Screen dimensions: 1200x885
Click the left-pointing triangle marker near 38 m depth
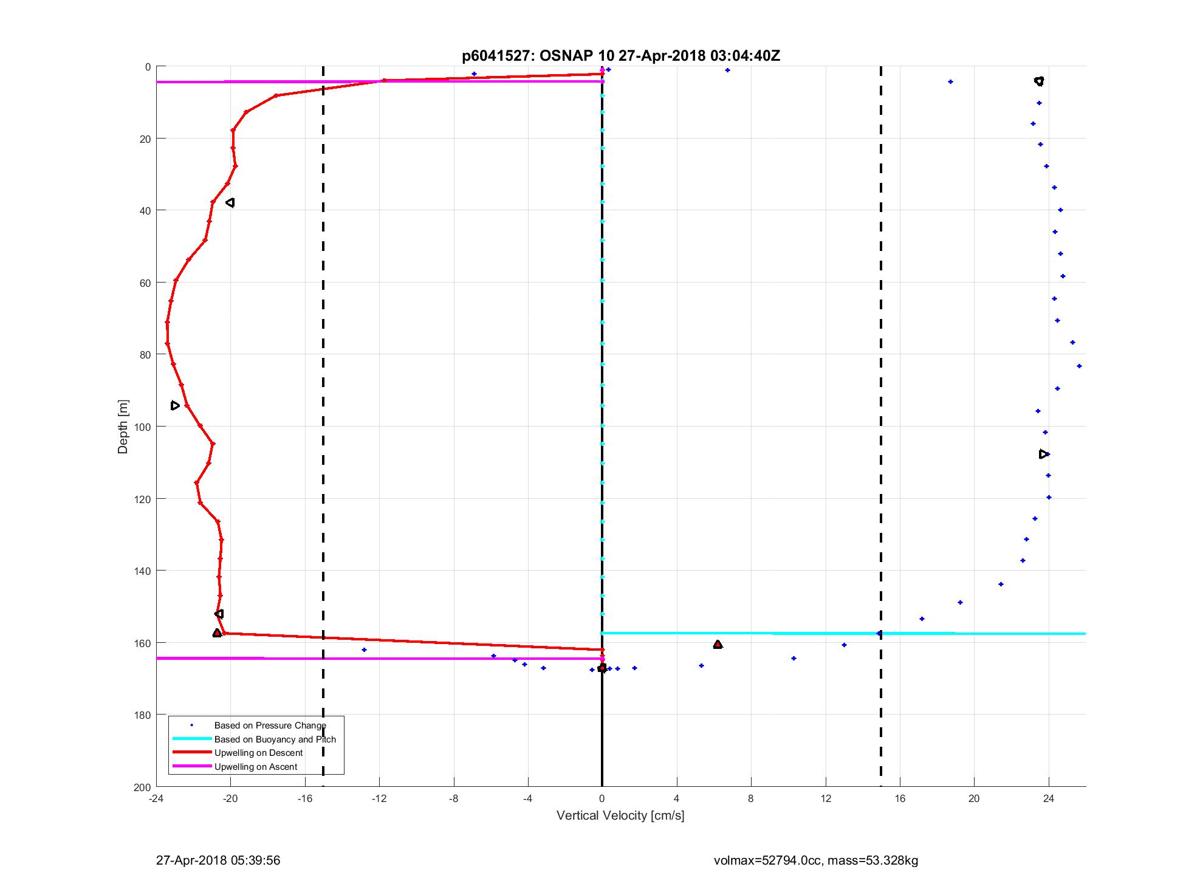pyautogui.click(x=230, y=202)
